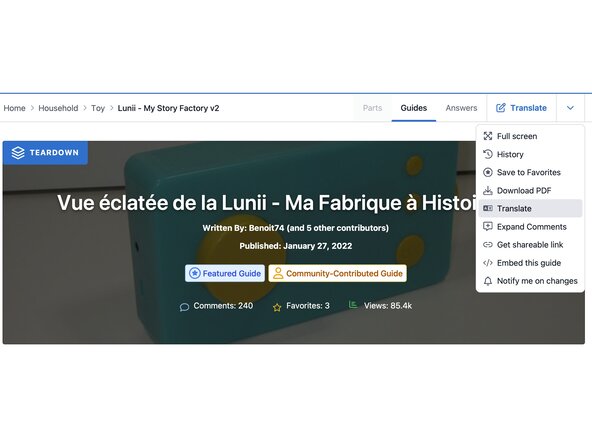Collapse the guide options chevron dropdown

coord(570,108)
